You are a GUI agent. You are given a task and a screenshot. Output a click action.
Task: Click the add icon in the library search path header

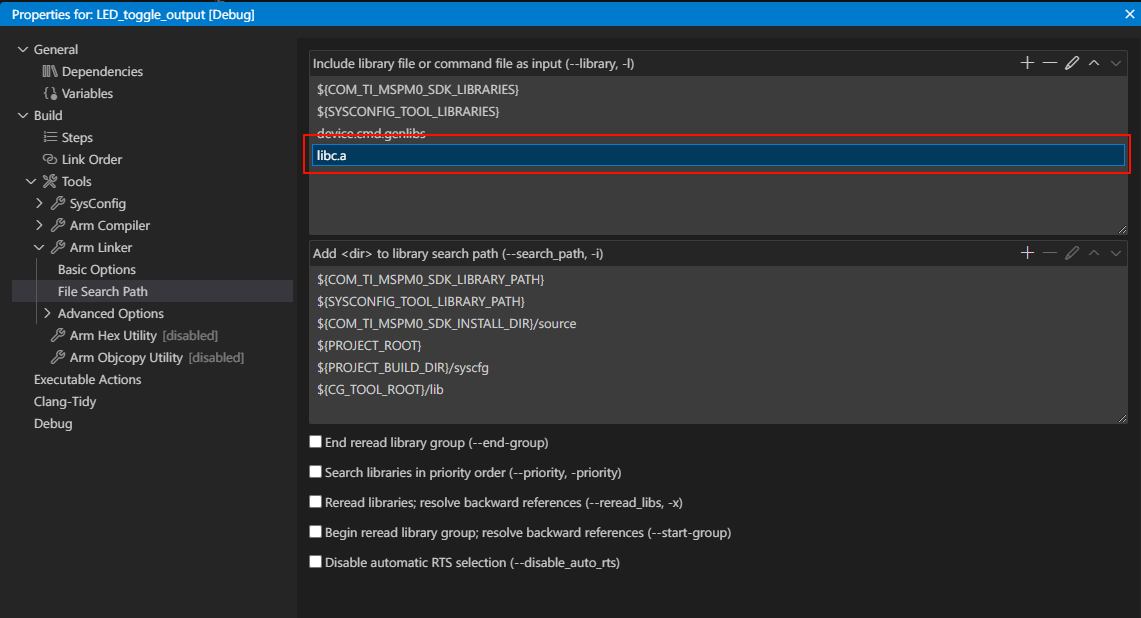tap(1027, 253)
